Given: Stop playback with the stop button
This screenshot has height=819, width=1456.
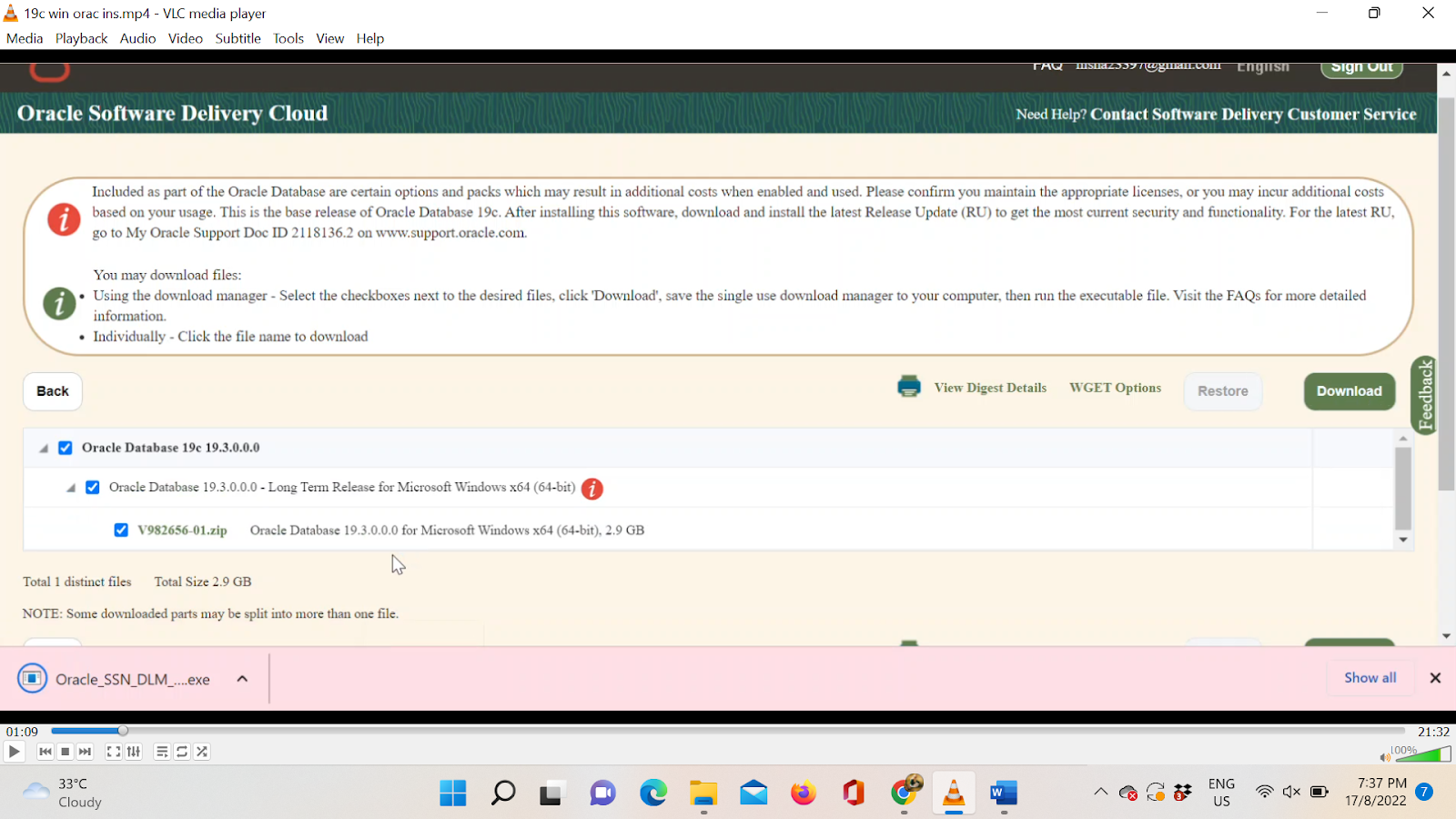Looking at the screenshot, I should point(66,752).
